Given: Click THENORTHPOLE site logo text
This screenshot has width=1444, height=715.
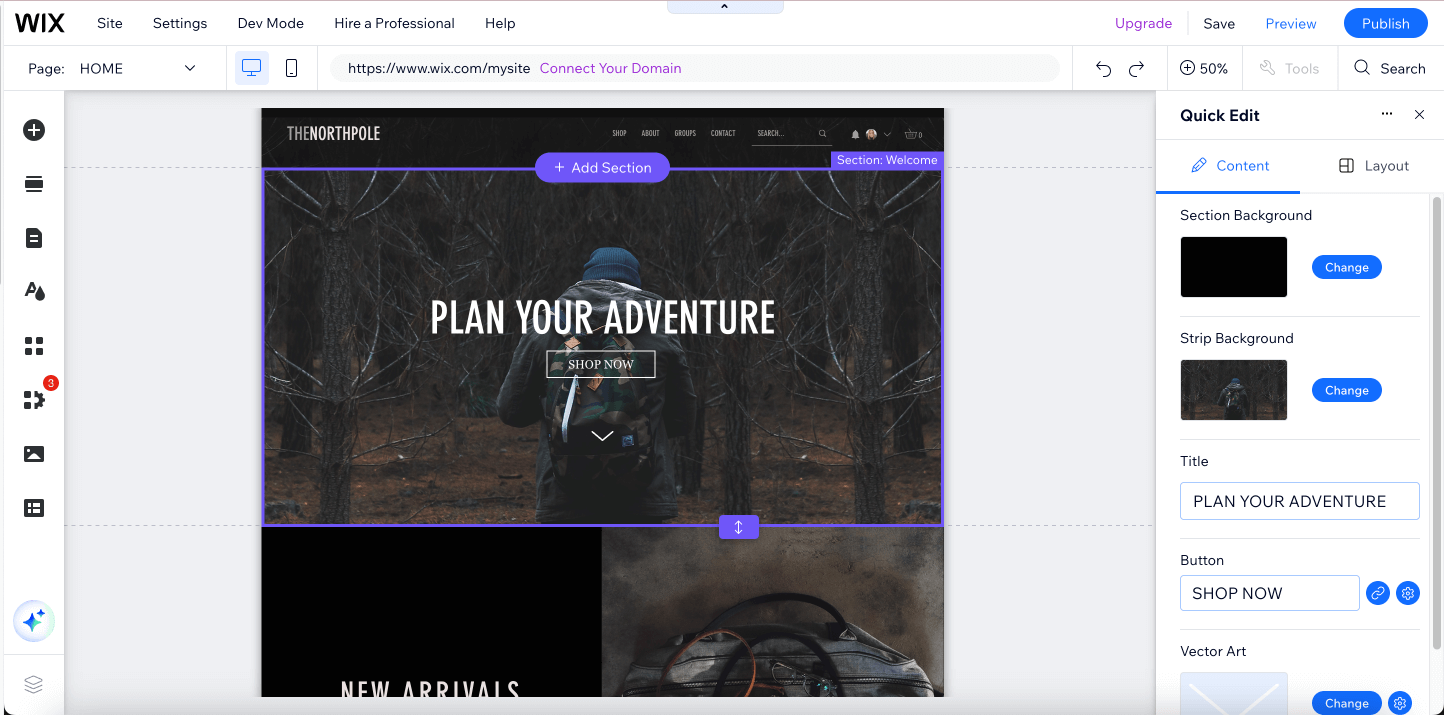Looking at the screenshot, I should point(333,133).
